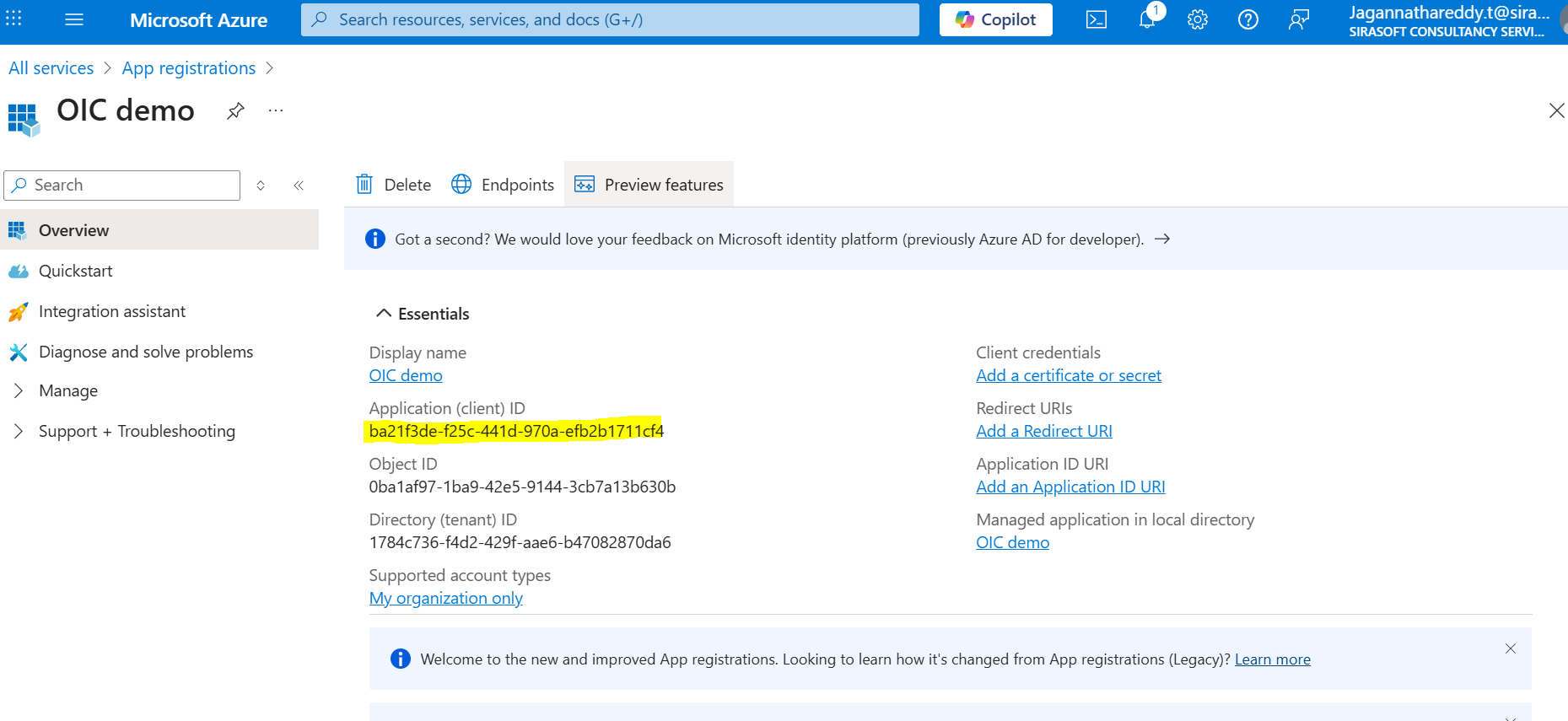
Task: Open the Azure portal apps grid icon
Action: [13, 19]
